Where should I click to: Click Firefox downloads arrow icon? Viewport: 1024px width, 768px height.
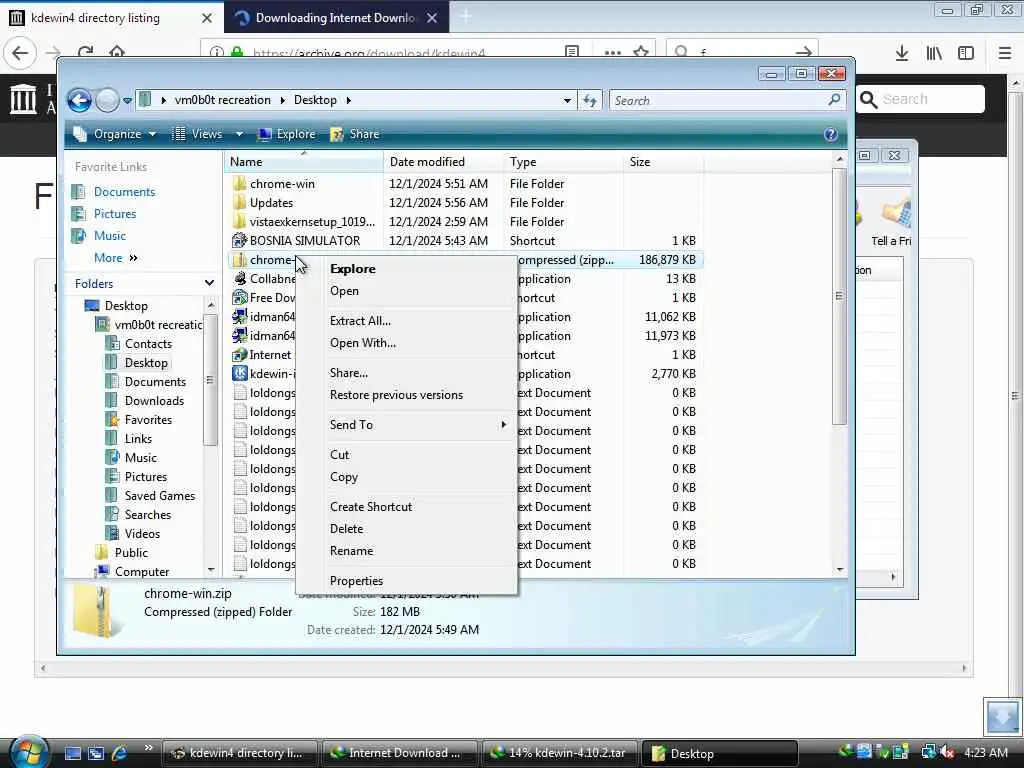point(902,53)
